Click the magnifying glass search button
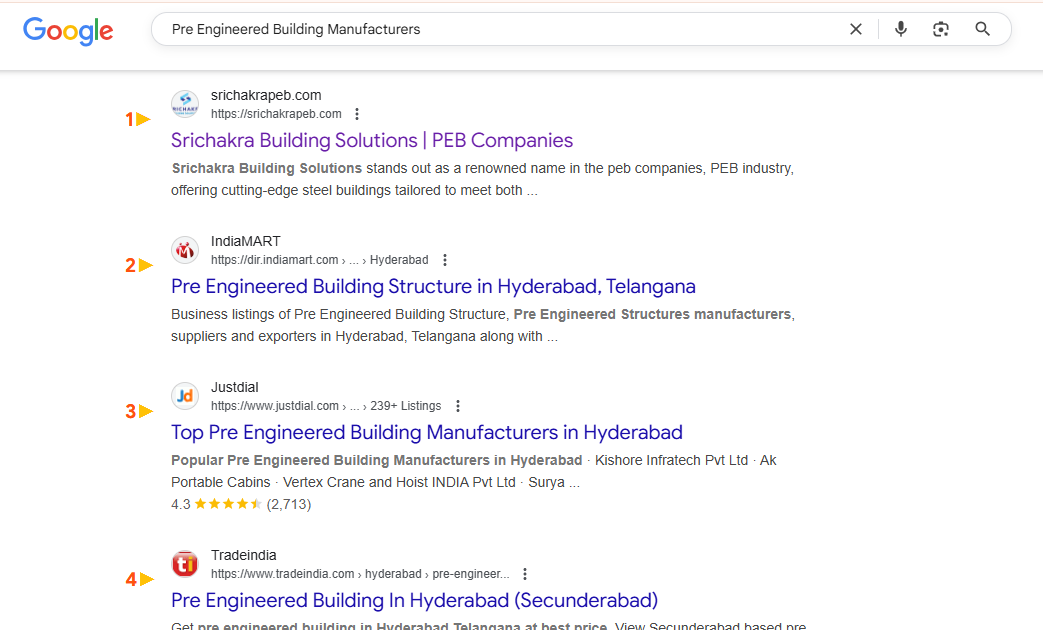Viewport: 1043px width, 630px height. pyautogui.click(x=982, y=30)
